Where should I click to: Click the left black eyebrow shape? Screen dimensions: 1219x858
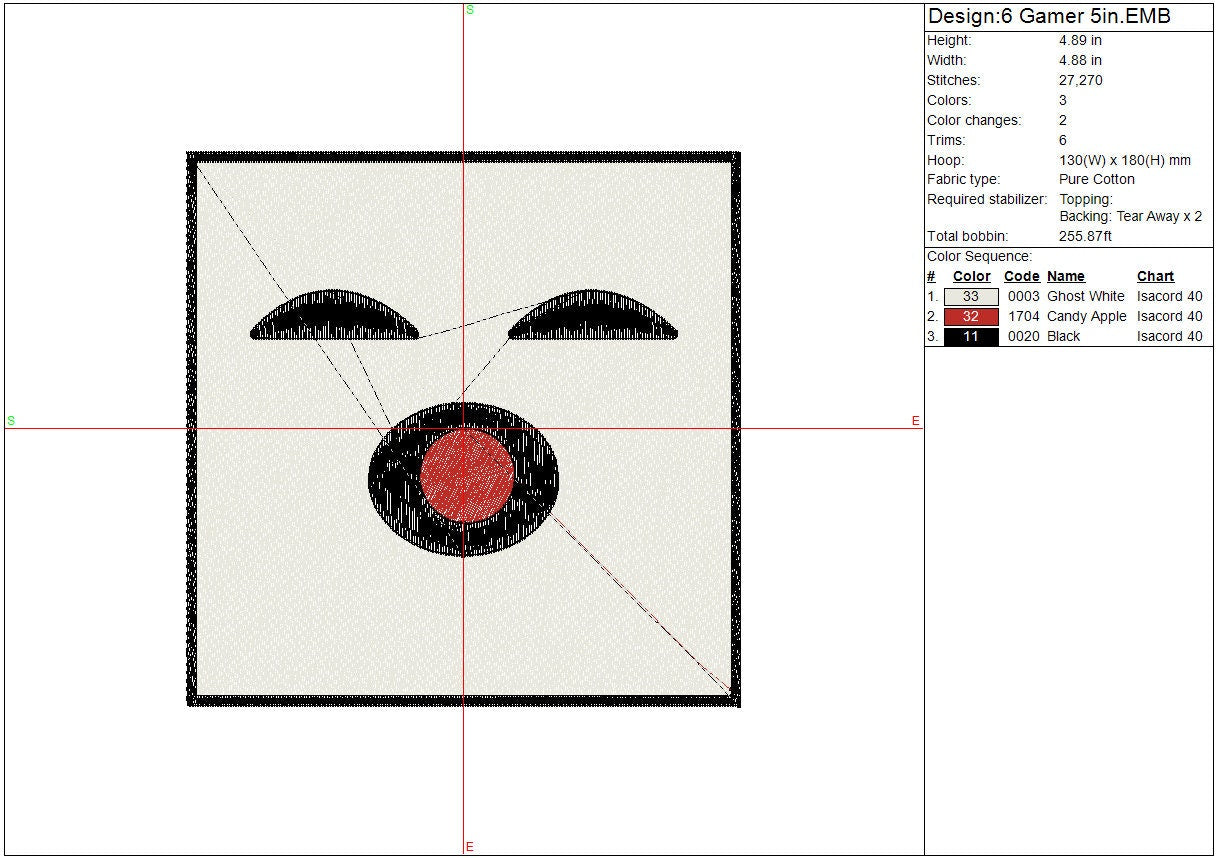point(334,318)
